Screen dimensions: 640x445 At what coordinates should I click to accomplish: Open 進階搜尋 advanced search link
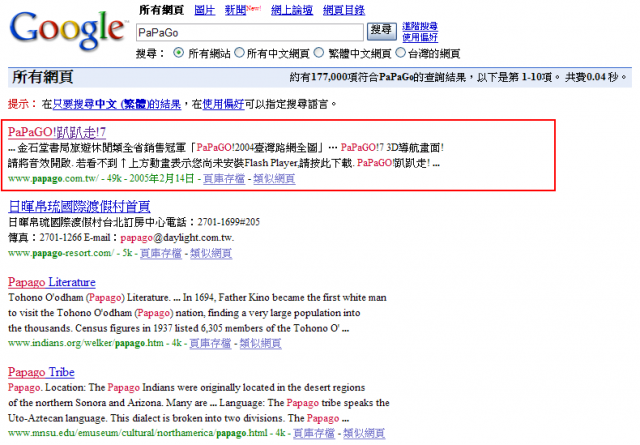[420, 27]
